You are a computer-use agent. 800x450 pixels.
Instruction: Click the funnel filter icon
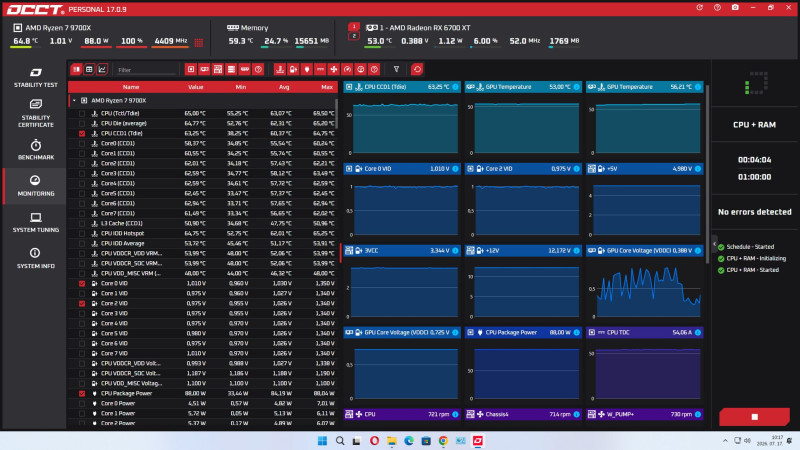point(396,69)
